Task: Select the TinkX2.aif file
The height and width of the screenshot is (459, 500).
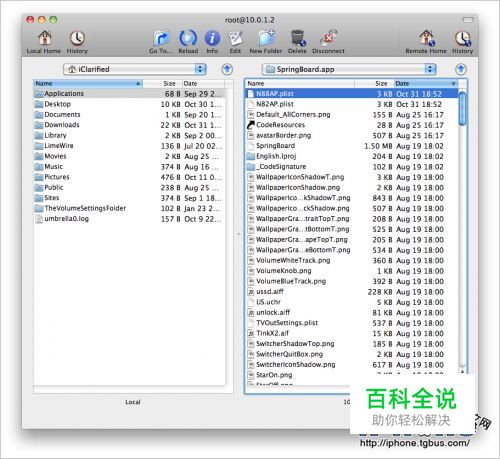Action: click(x=352, y=333)
